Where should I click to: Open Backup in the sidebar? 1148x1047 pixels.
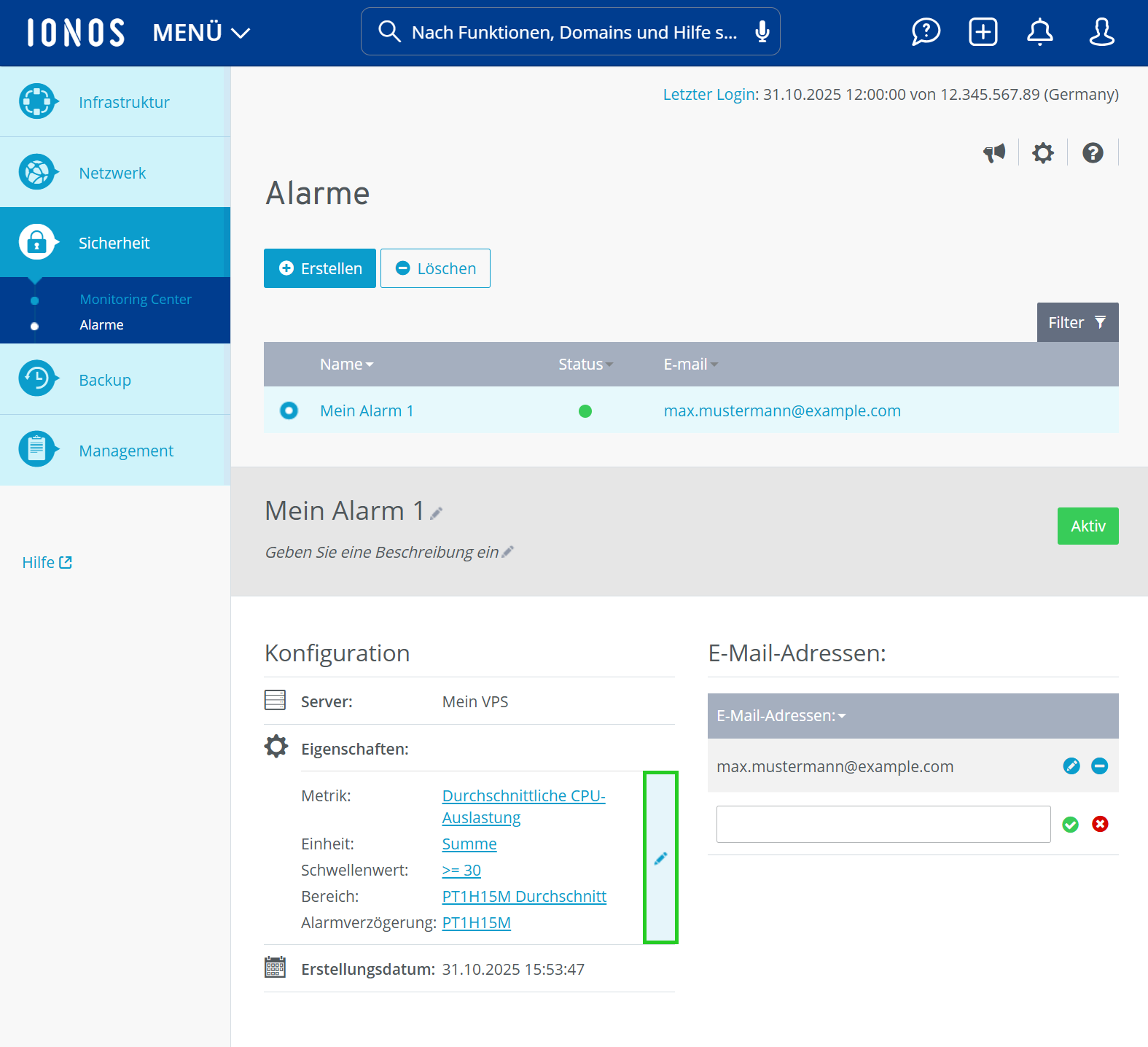115,380
